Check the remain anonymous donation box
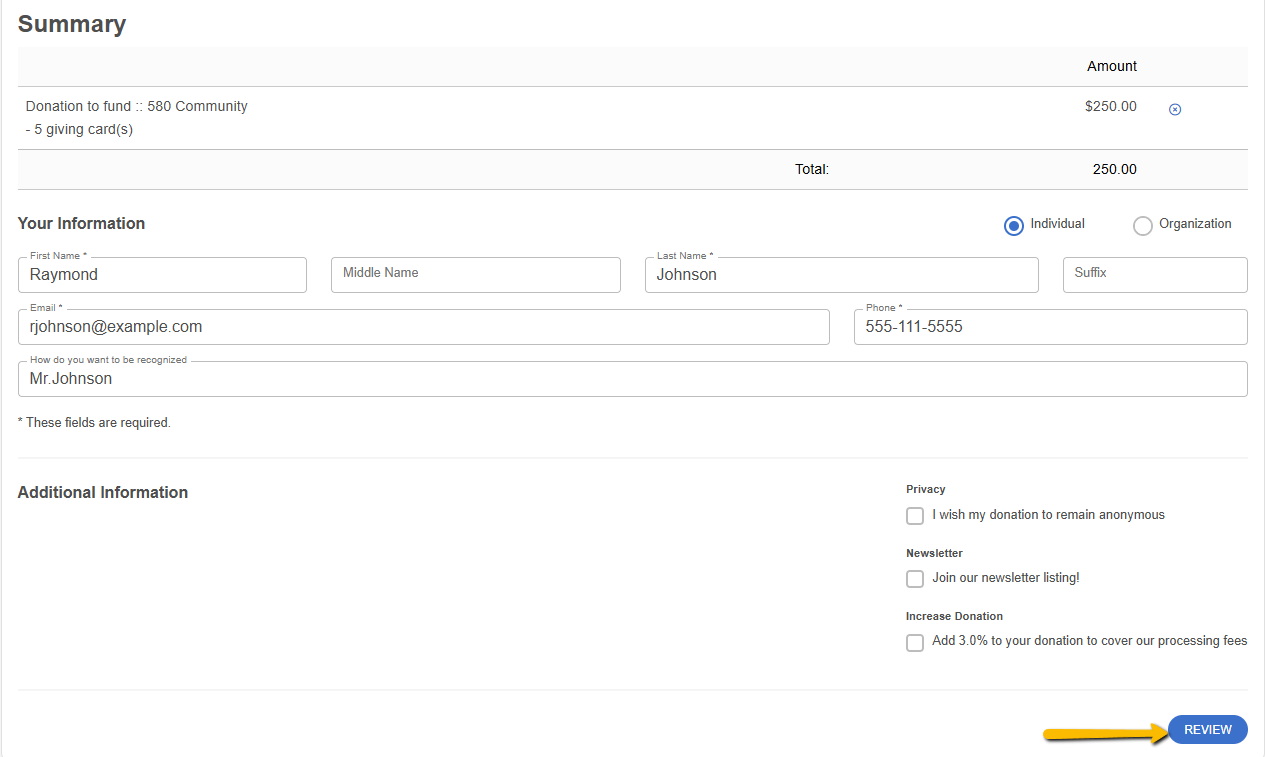Screen dimensions: 1265x757 (915, 516)
